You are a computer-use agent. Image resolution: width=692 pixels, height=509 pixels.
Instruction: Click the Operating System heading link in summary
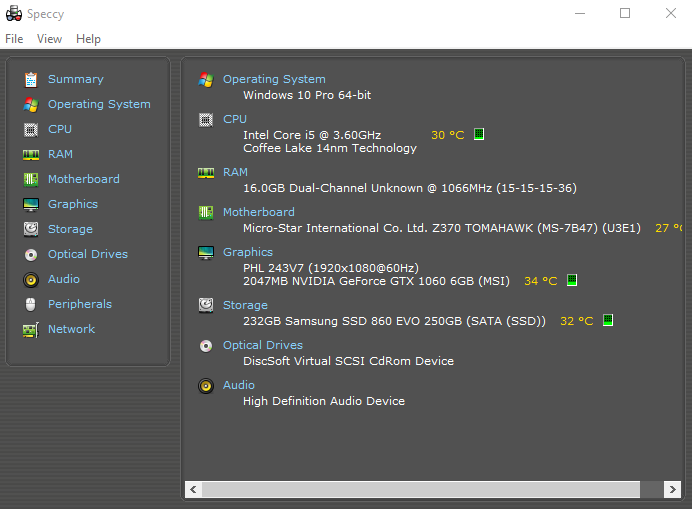pos(274,79)
